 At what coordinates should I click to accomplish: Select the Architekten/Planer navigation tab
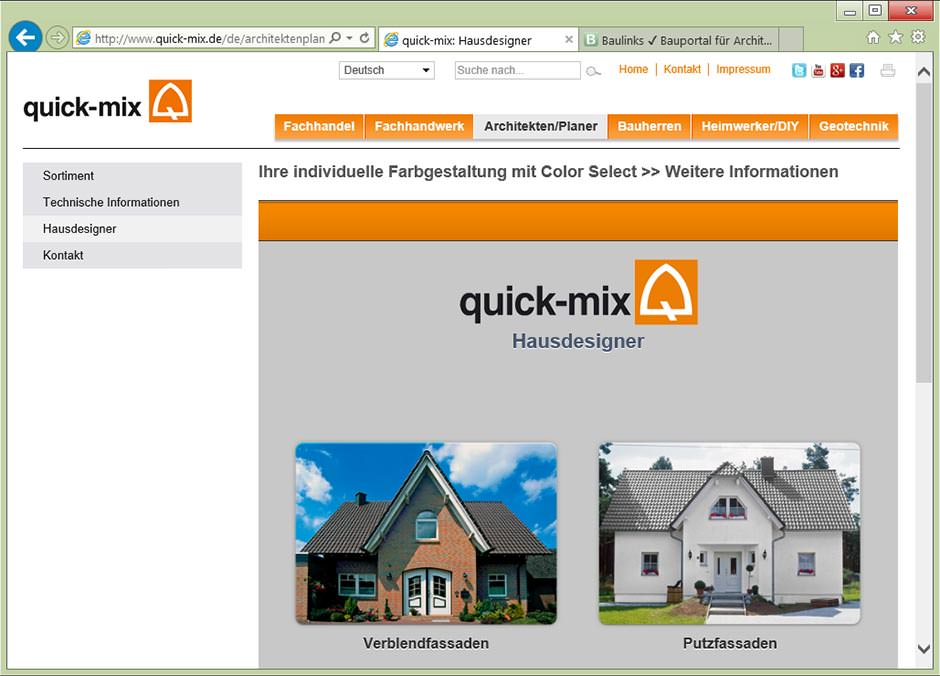tap(541, 126)
